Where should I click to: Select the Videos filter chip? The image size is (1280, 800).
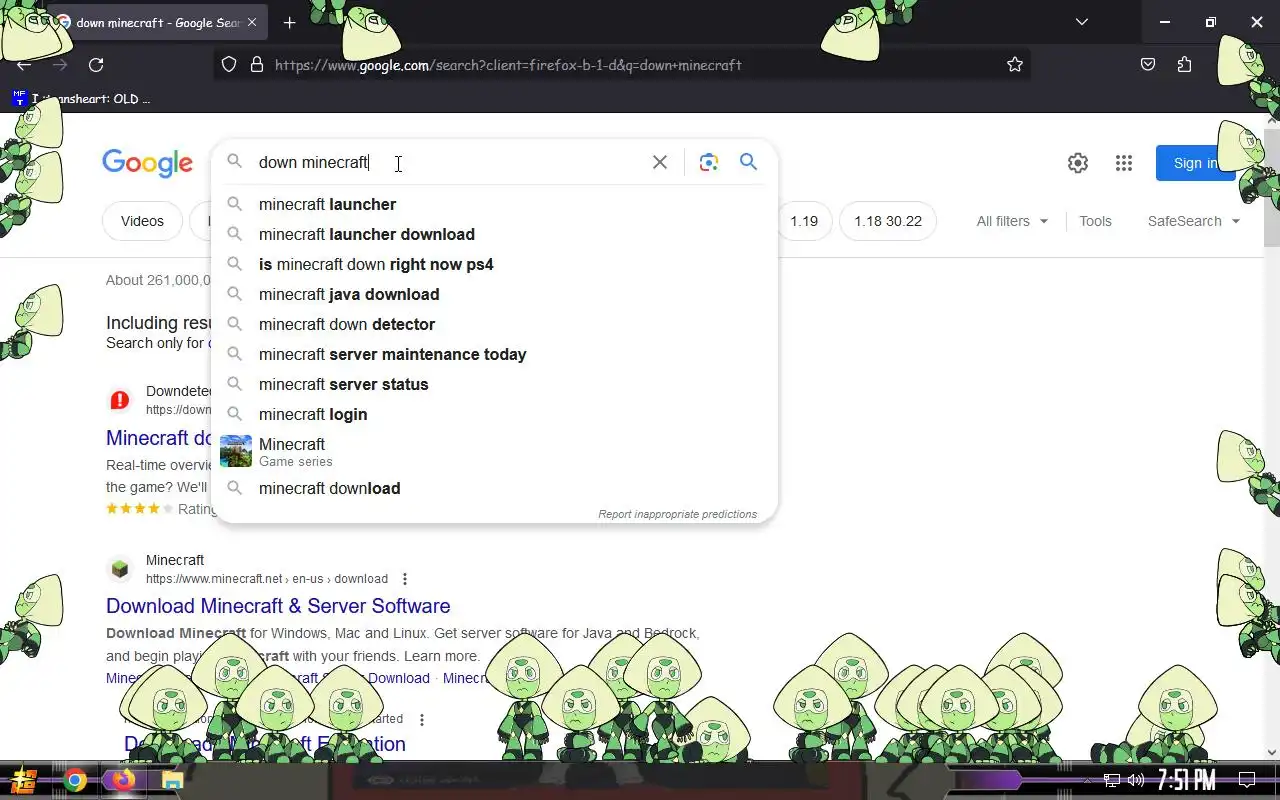pos(142,221)
